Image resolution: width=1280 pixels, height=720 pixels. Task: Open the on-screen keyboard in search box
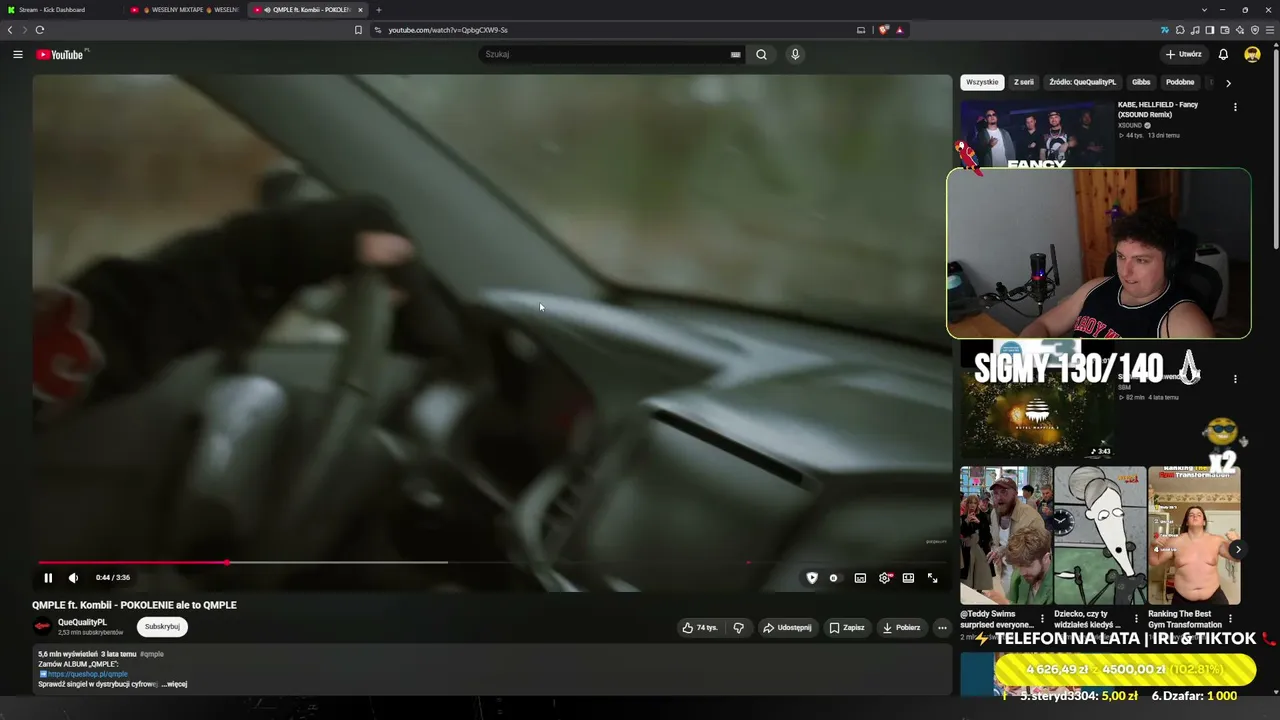[x=735, y=54]
